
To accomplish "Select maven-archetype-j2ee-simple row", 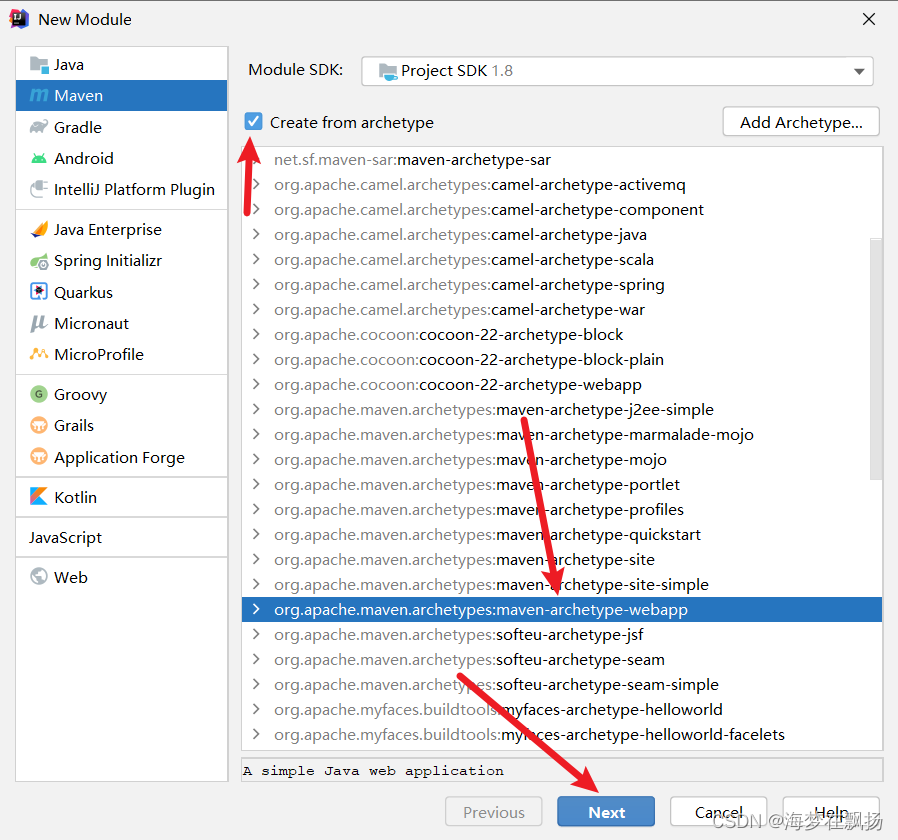I will tap(562, 409).
